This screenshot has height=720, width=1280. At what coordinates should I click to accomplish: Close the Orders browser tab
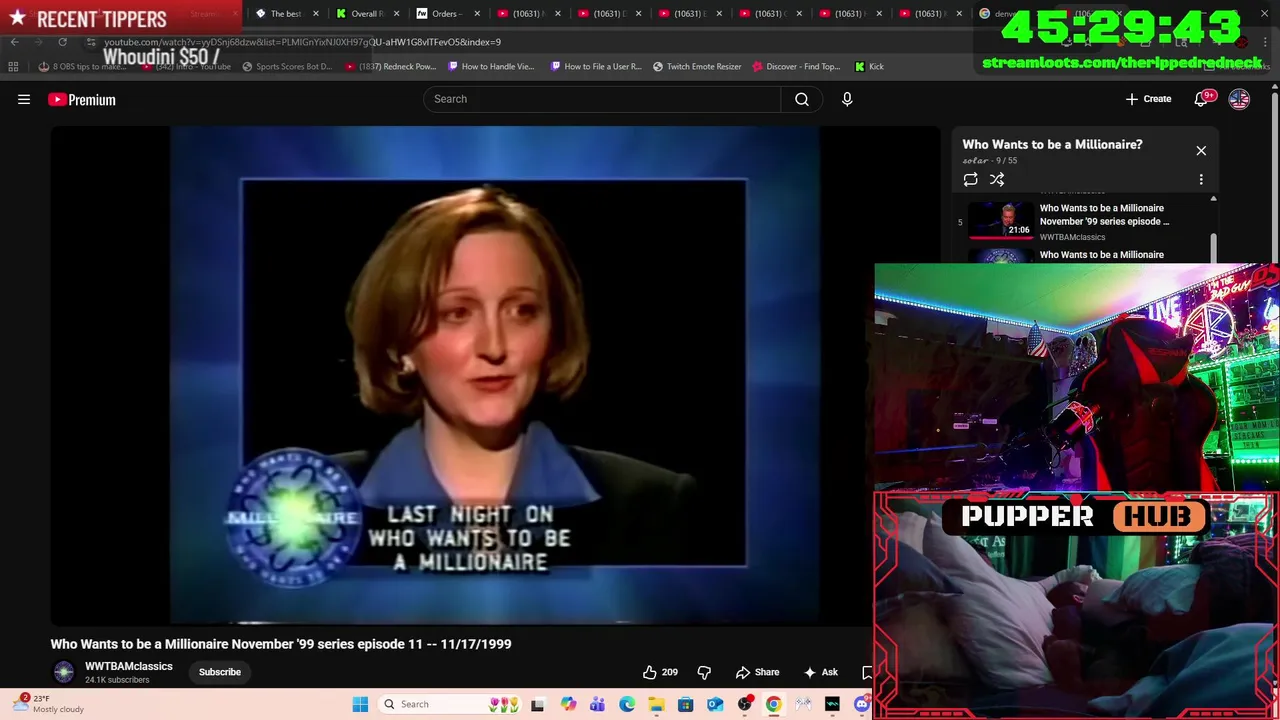click(477, 14)
